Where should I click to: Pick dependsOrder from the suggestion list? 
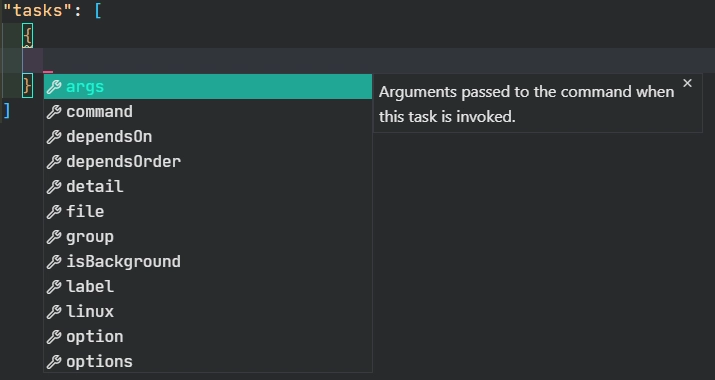coord(208,161)
